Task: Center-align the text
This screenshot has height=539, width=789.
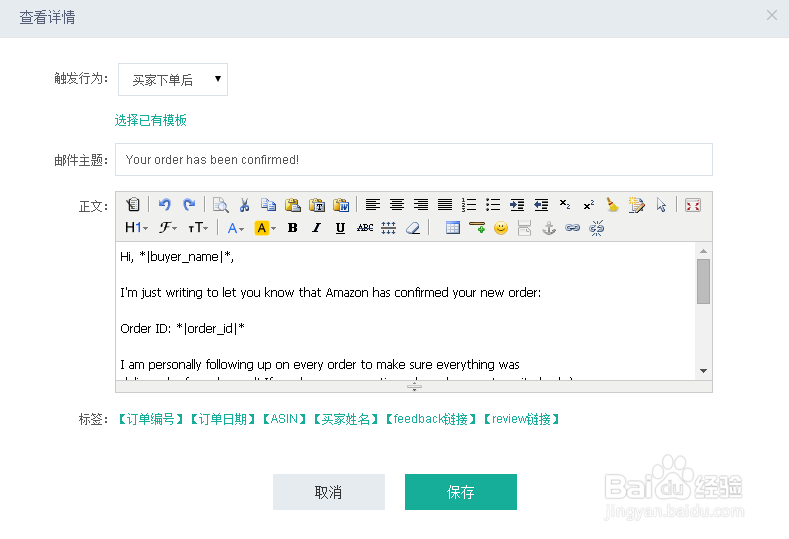Action: click(397, 204)
